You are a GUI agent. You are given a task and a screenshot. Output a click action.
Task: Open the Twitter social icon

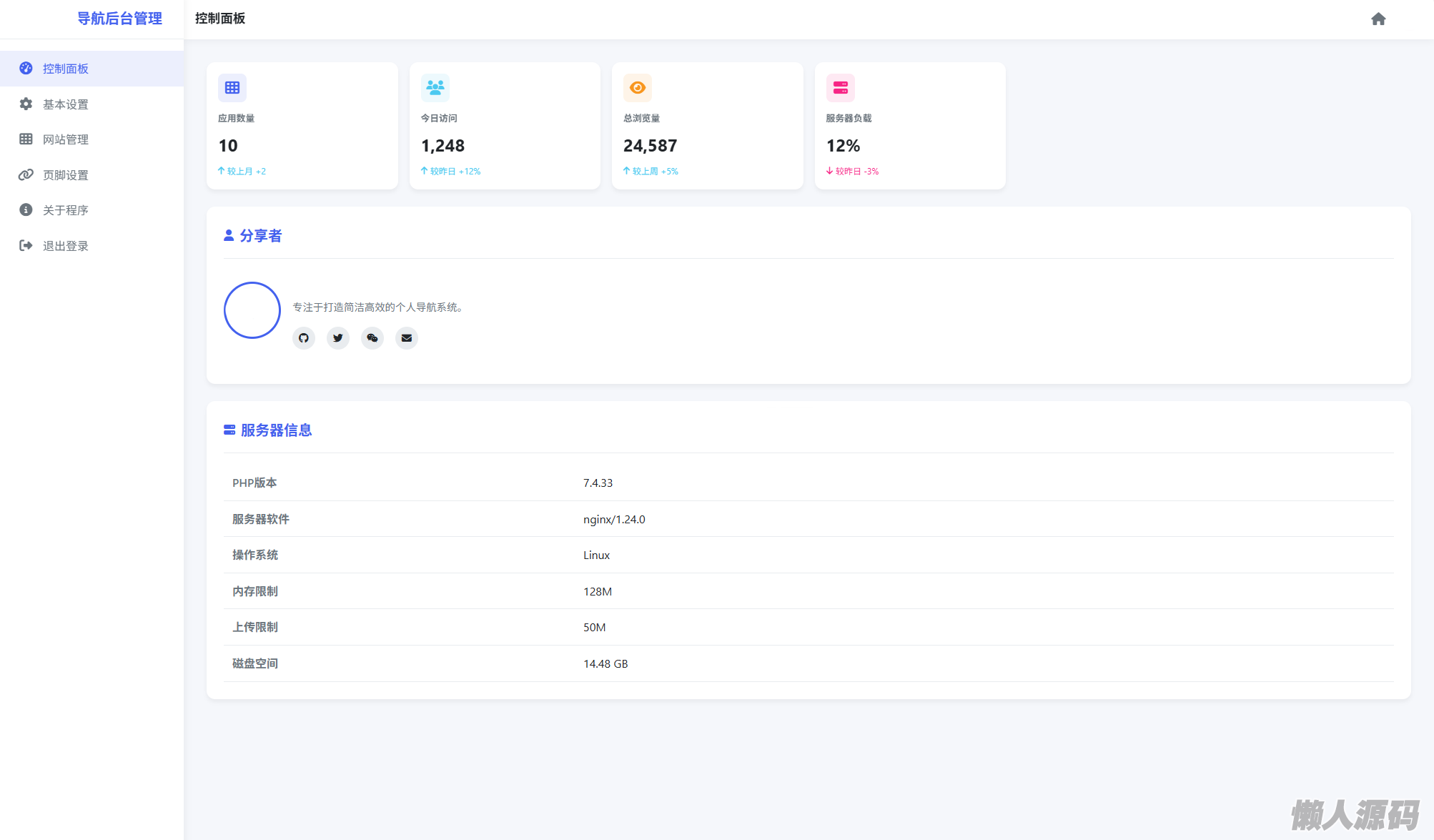pos(338,338)
